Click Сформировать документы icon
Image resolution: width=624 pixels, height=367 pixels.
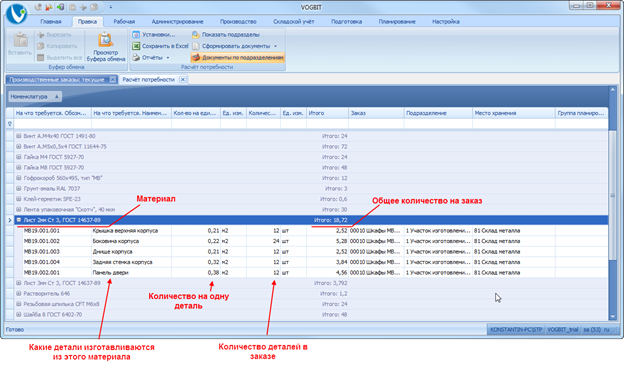click(x=196, y=46)
